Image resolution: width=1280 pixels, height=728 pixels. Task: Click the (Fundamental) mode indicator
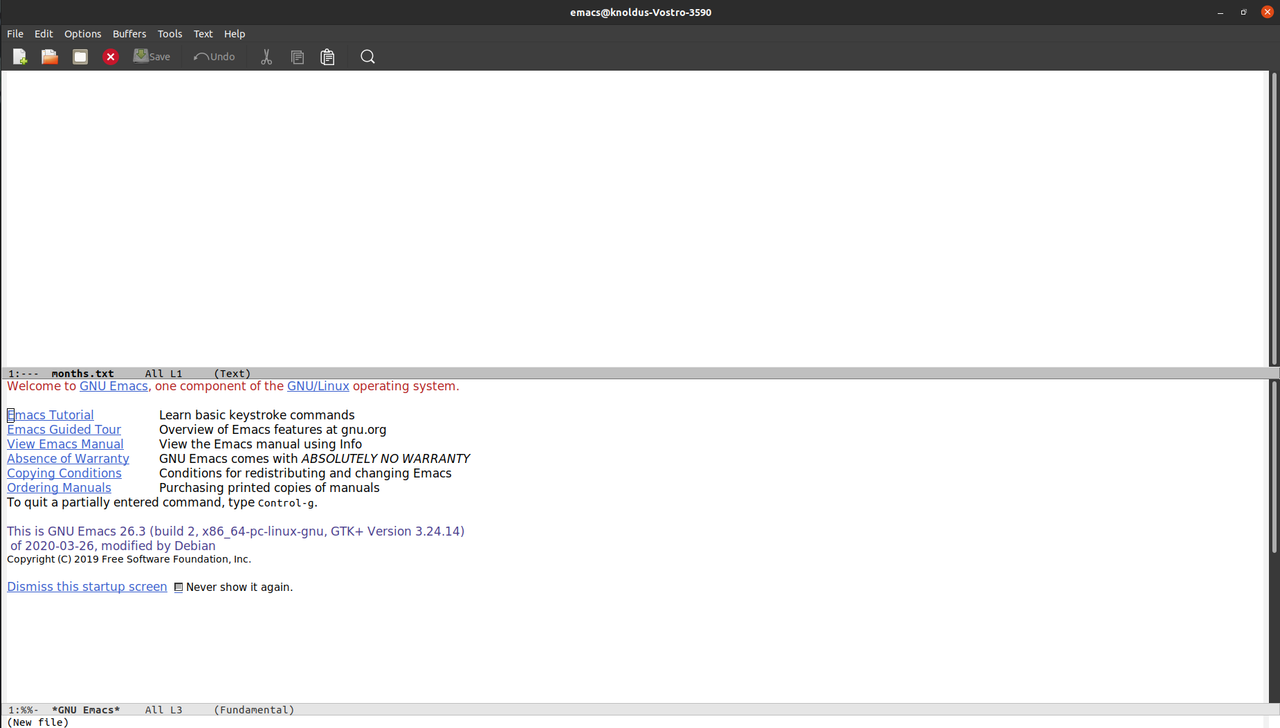[x=254, y=710]
